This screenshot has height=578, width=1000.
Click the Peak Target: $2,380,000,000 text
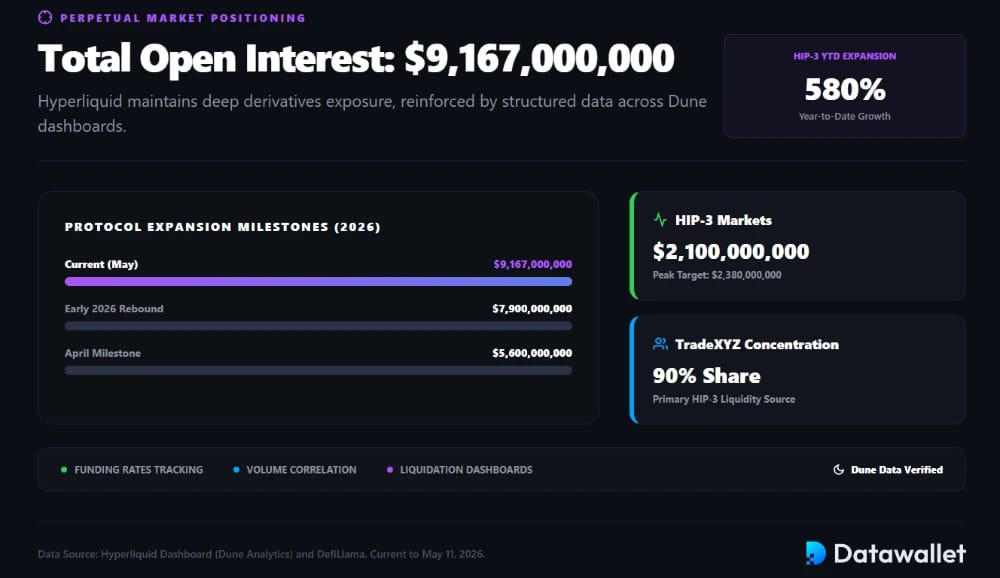717,275
